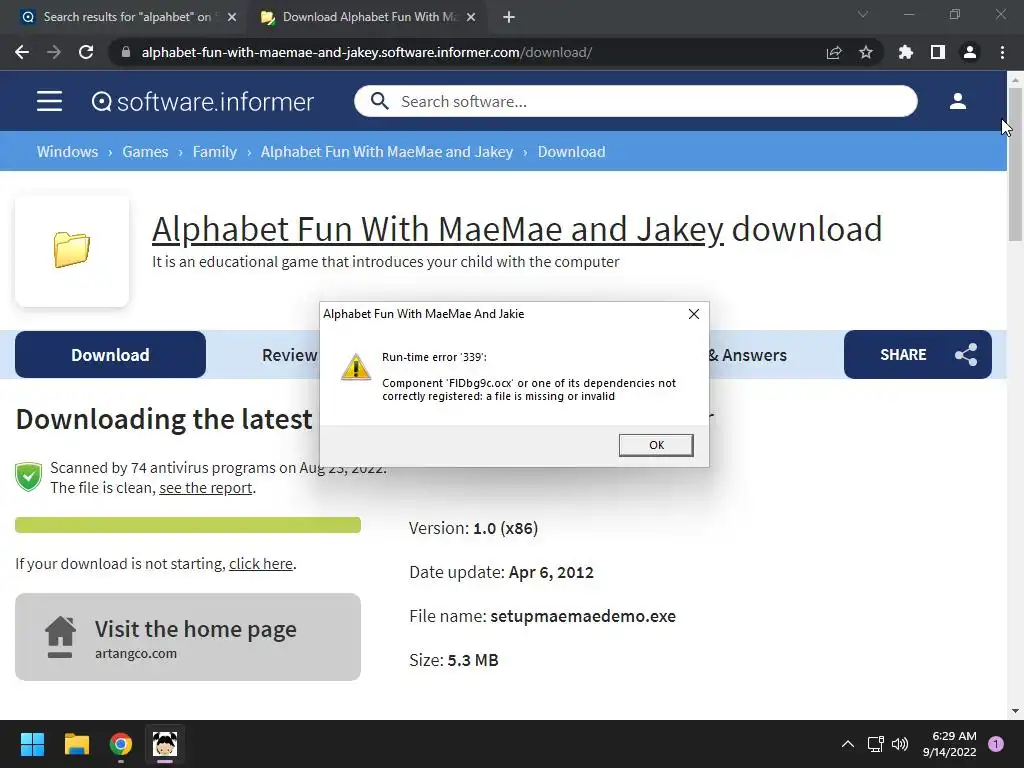The image size is (1024, 768).
Task: Click the Visit the home page button
Action: coord(188,637)
